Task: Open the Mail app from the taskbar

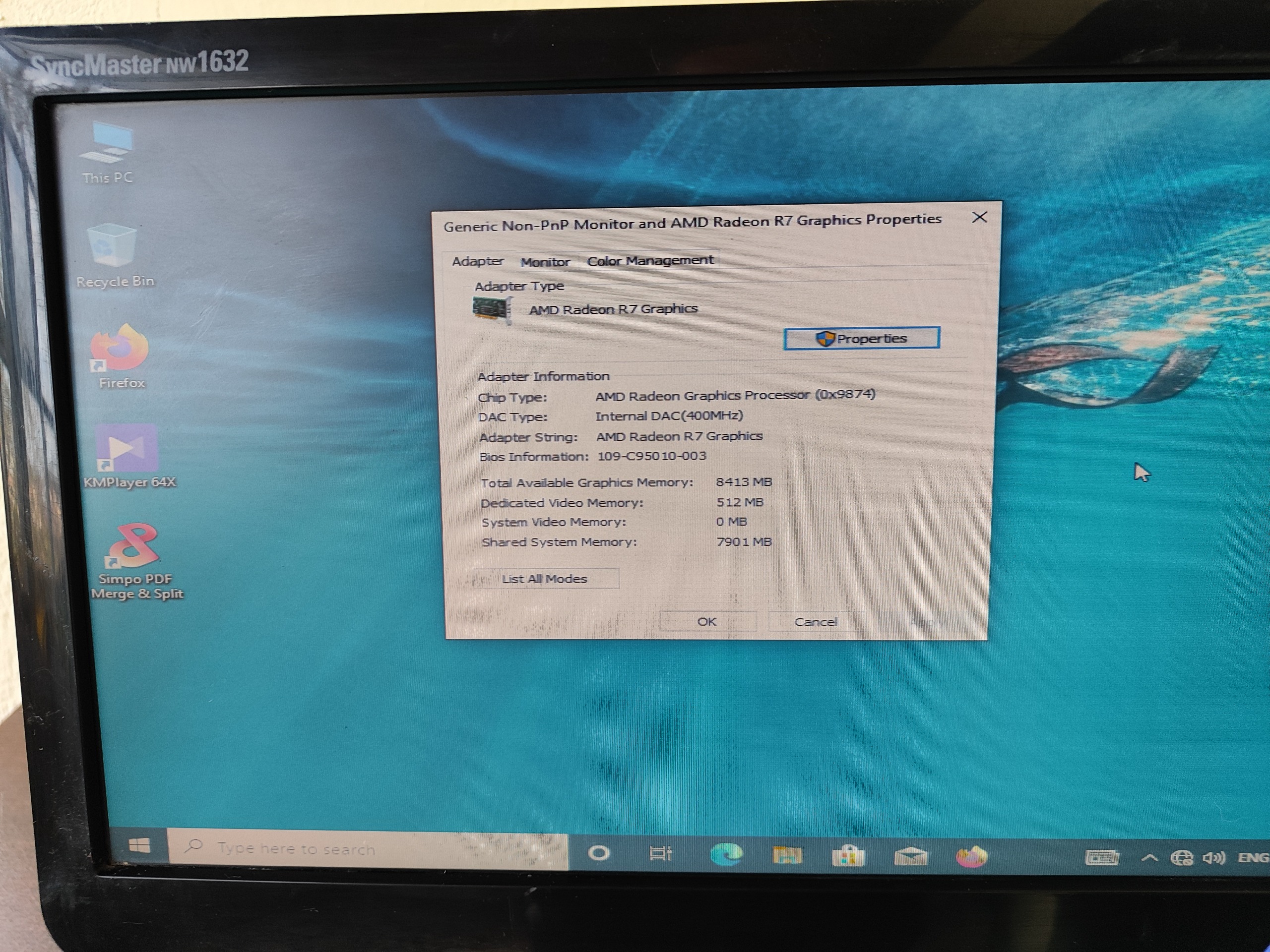Action: [911, 857]
